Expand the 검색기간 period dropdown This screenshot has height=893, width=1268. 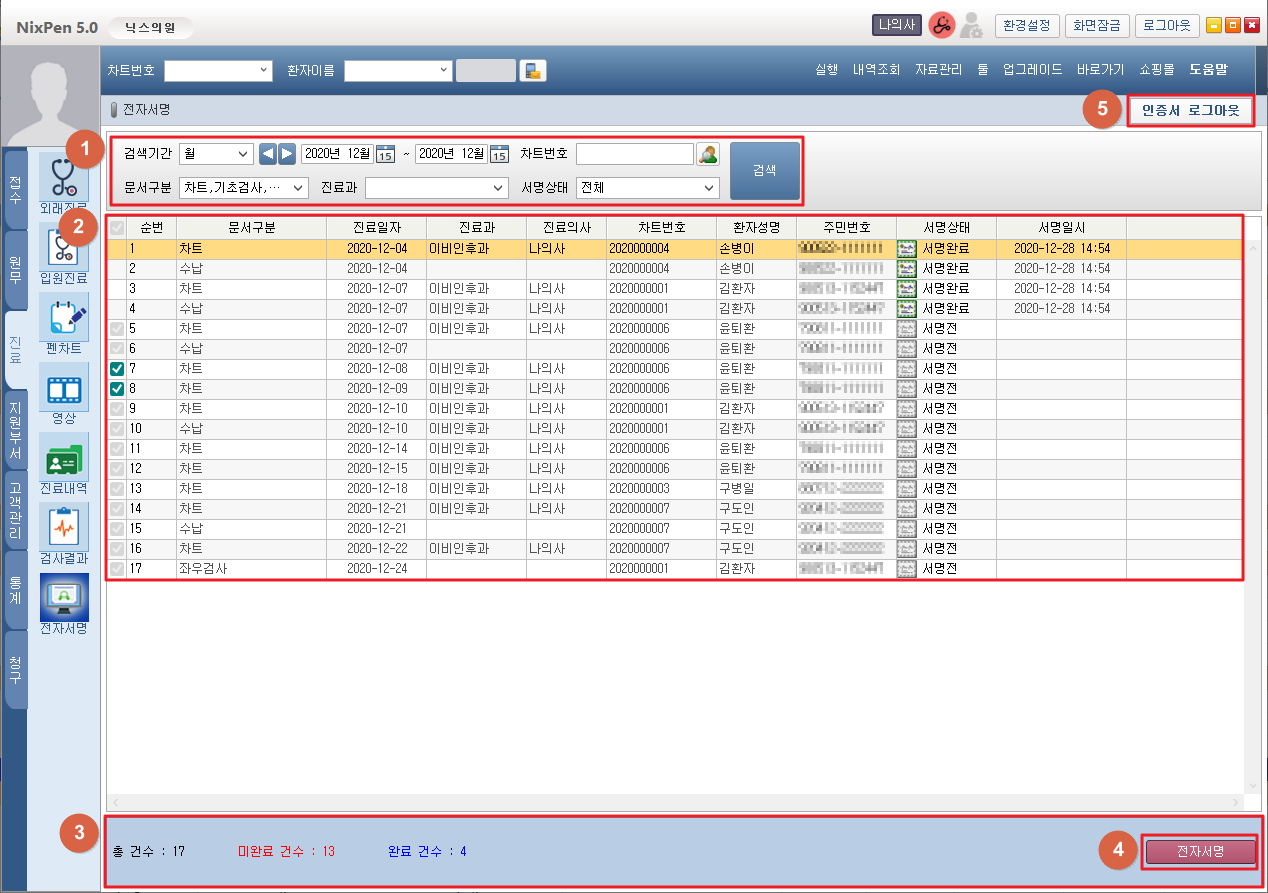pyautogui.click(x=215, y=154)
